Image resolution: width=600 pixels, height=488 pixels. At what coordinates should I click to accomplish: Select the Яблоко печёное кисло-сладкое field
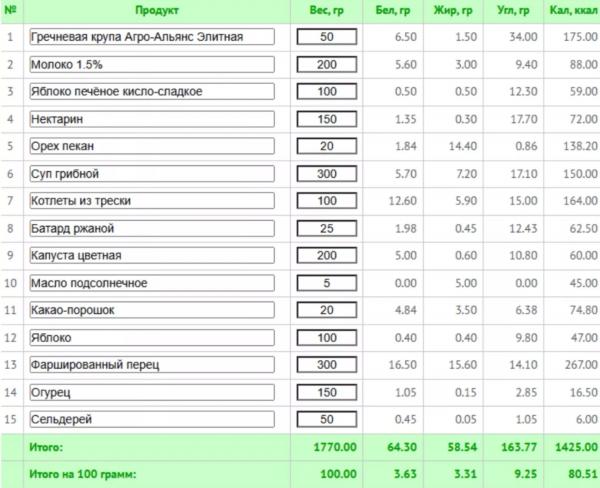click(152, 91)
